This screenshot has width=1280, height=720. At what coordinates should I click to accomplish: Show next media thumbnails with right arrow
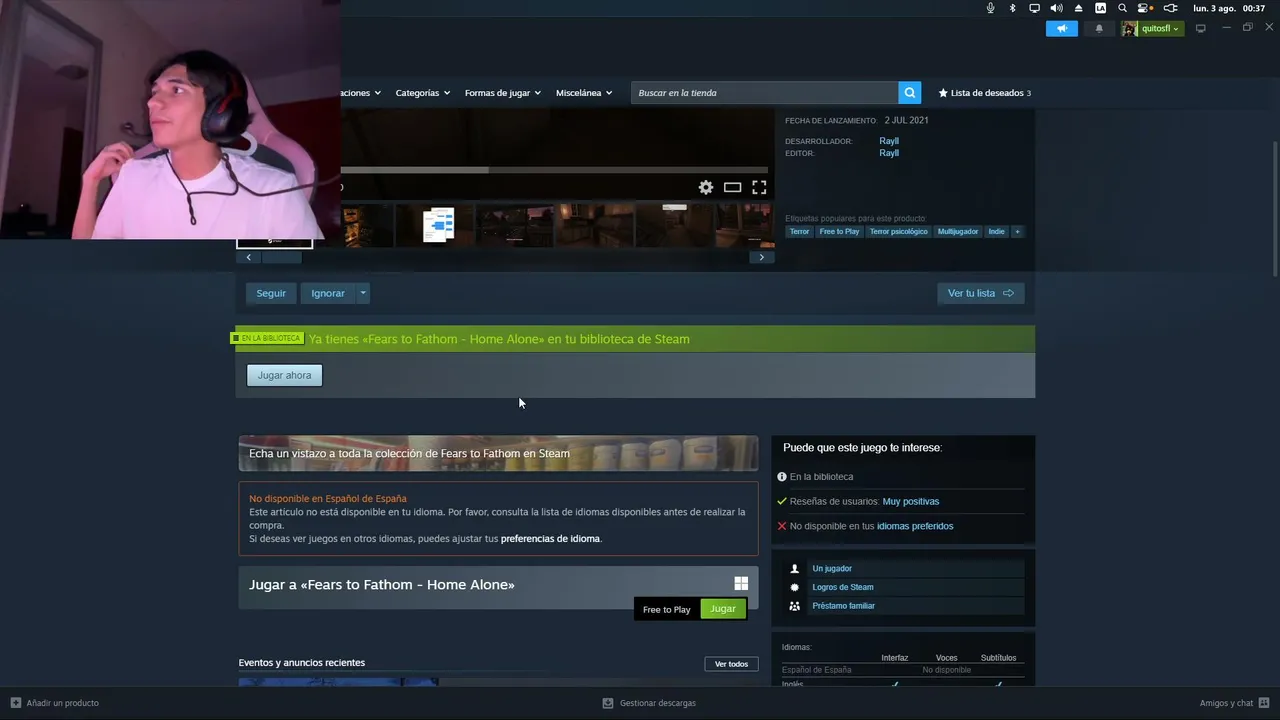coord(761,257)
